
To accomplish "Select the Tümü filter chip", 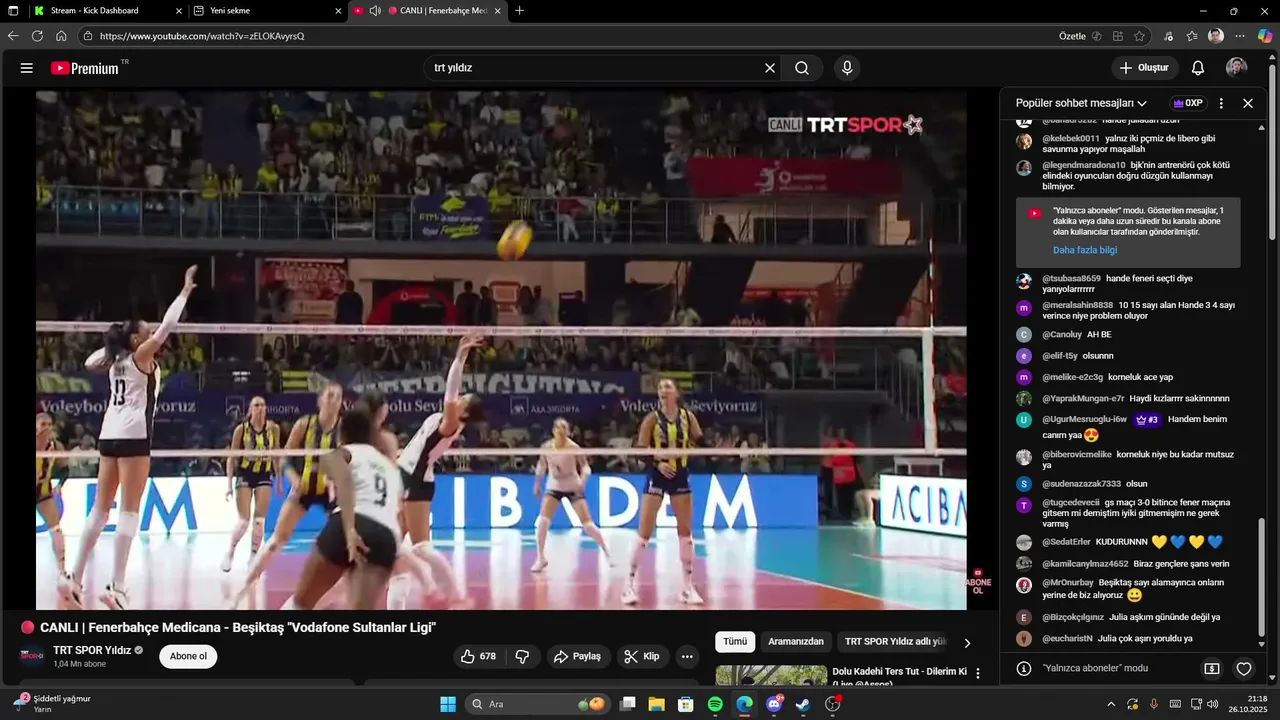I will 735,642.
